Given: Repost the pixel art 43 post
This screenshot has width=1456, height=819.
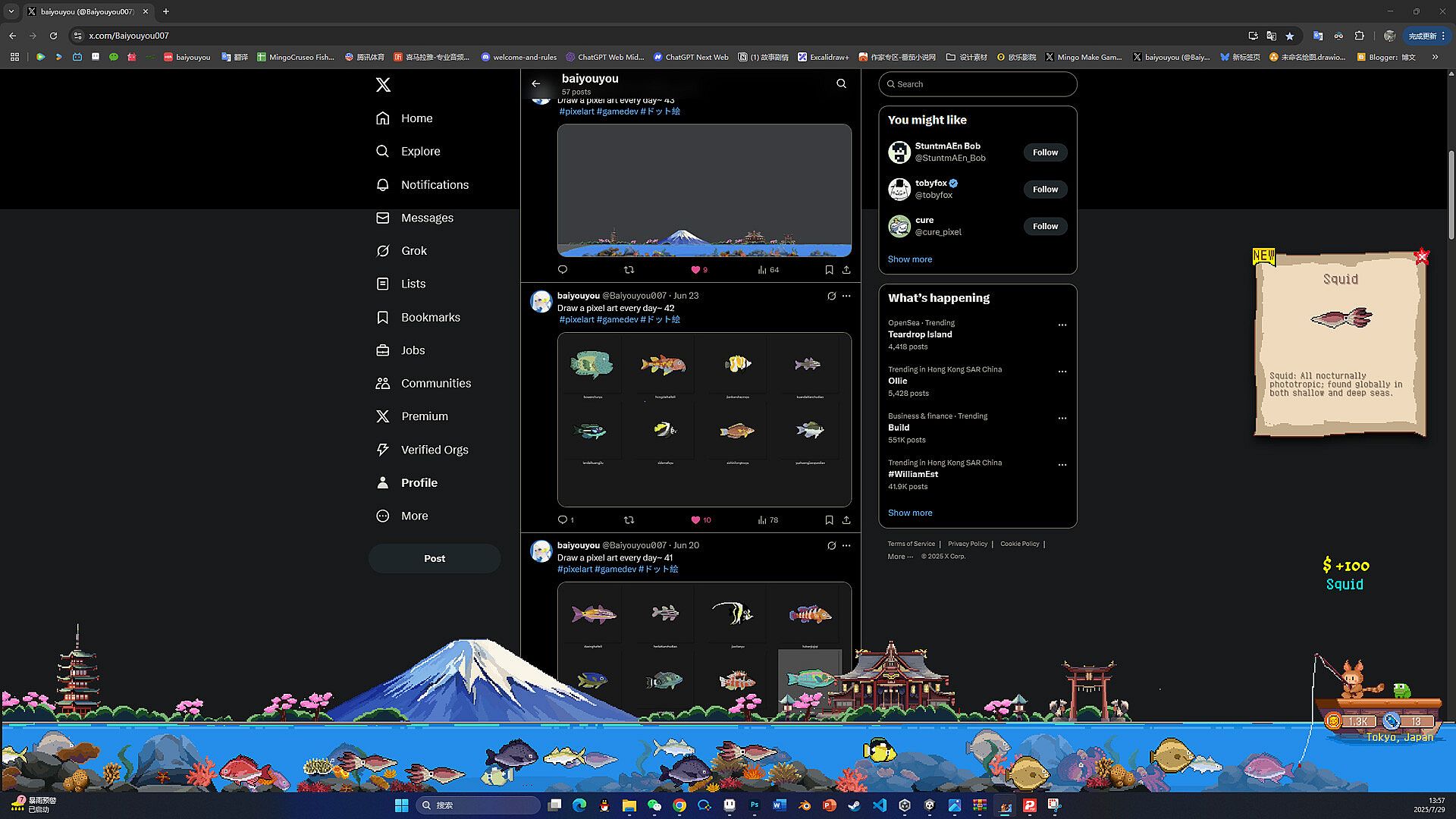Looking at the screenshot, I should 629,270.
